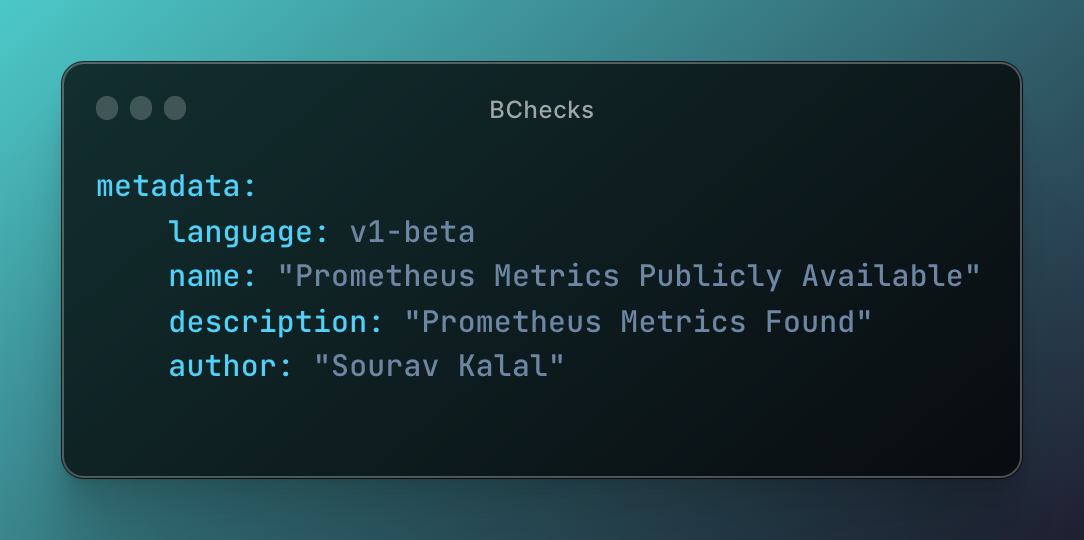Click the middle gray window dot
1084x540 pixels.
click(x=141, y=109)
